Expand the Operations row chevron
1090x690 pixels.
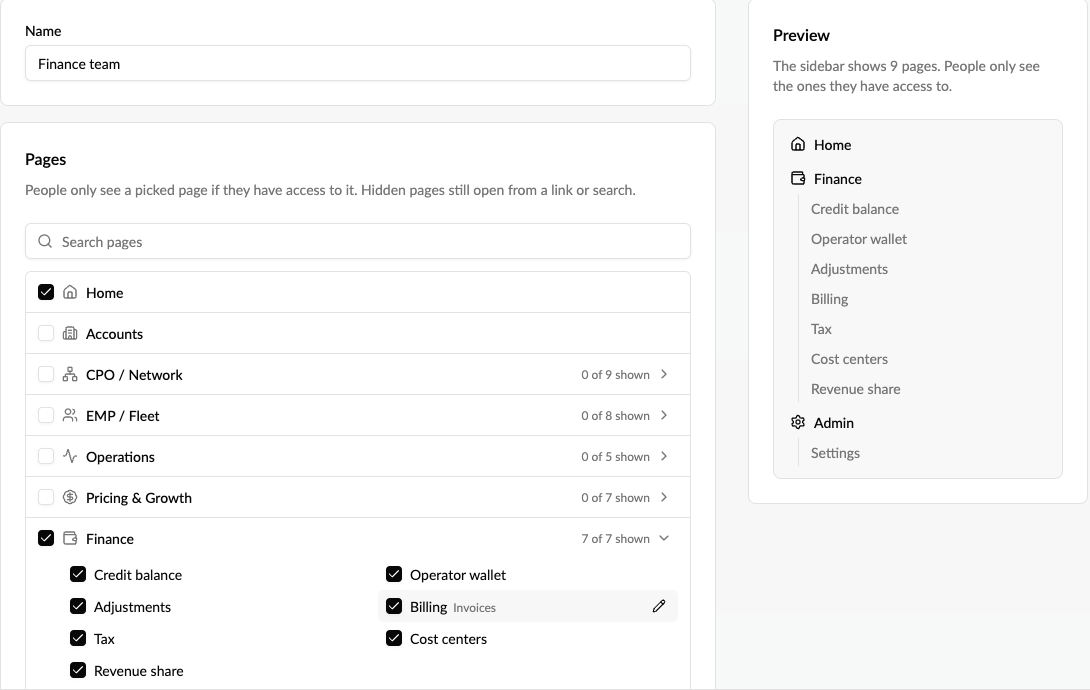(x=664, y=456)
